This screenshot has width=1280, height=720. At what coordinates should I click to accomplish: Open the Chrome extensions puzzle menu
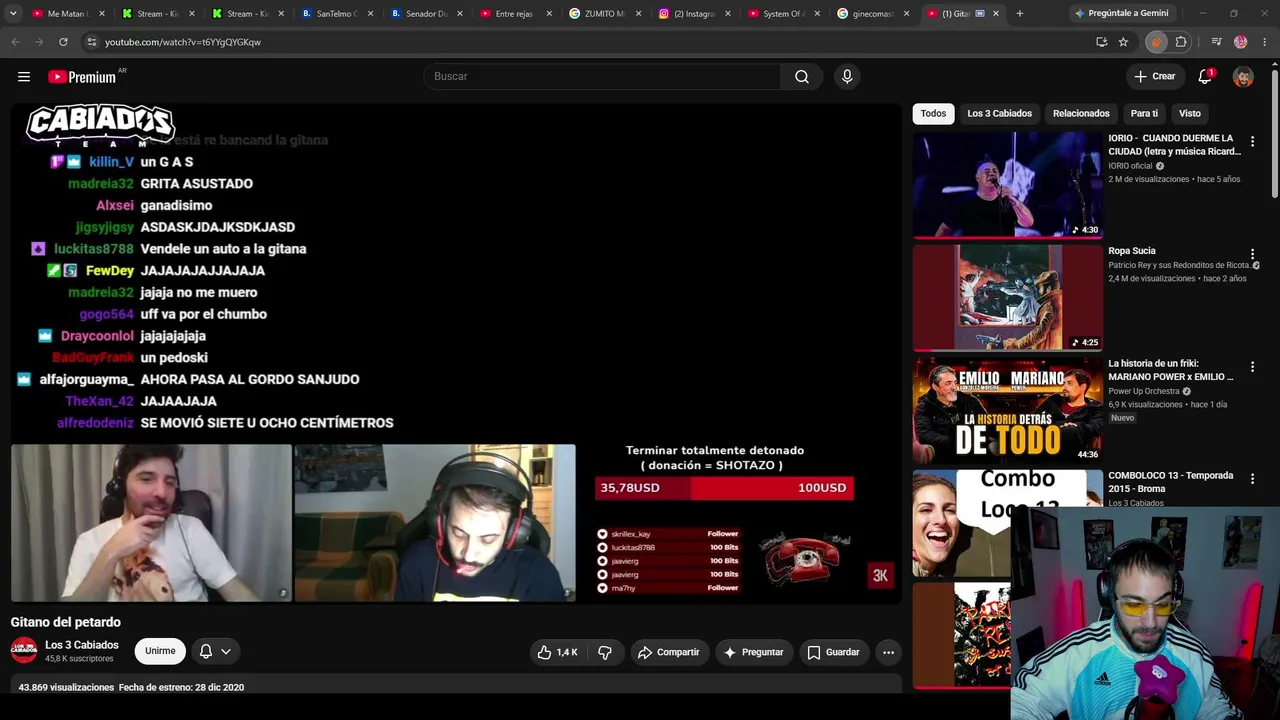coord(1181,42)
